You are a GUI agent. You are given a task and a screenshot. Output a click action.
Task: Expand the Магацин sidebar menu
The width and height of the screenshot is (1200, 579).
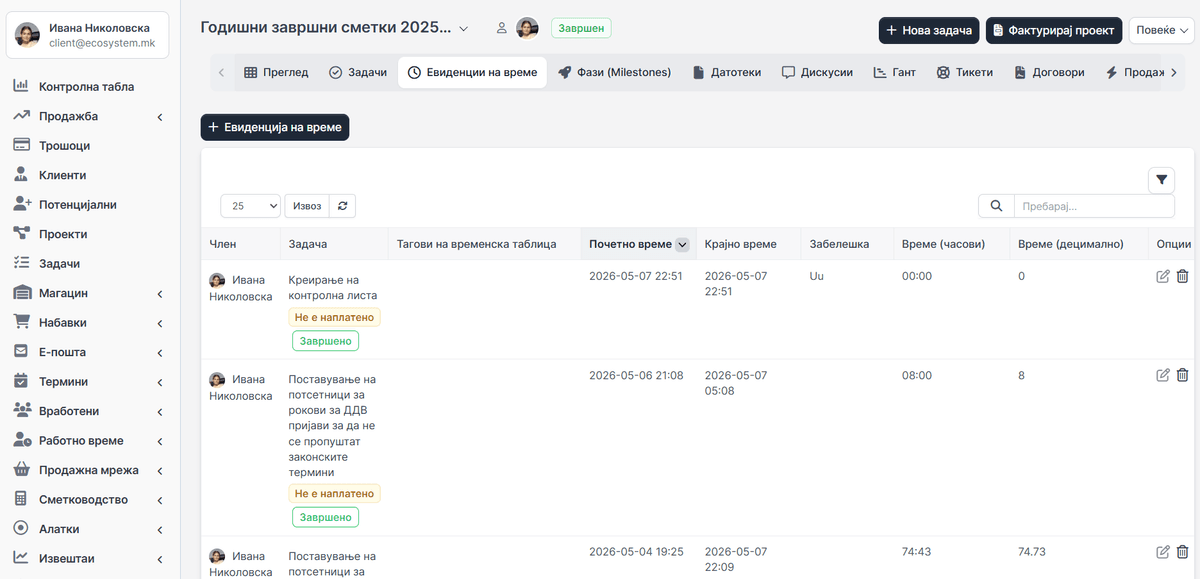coord(90,293)
